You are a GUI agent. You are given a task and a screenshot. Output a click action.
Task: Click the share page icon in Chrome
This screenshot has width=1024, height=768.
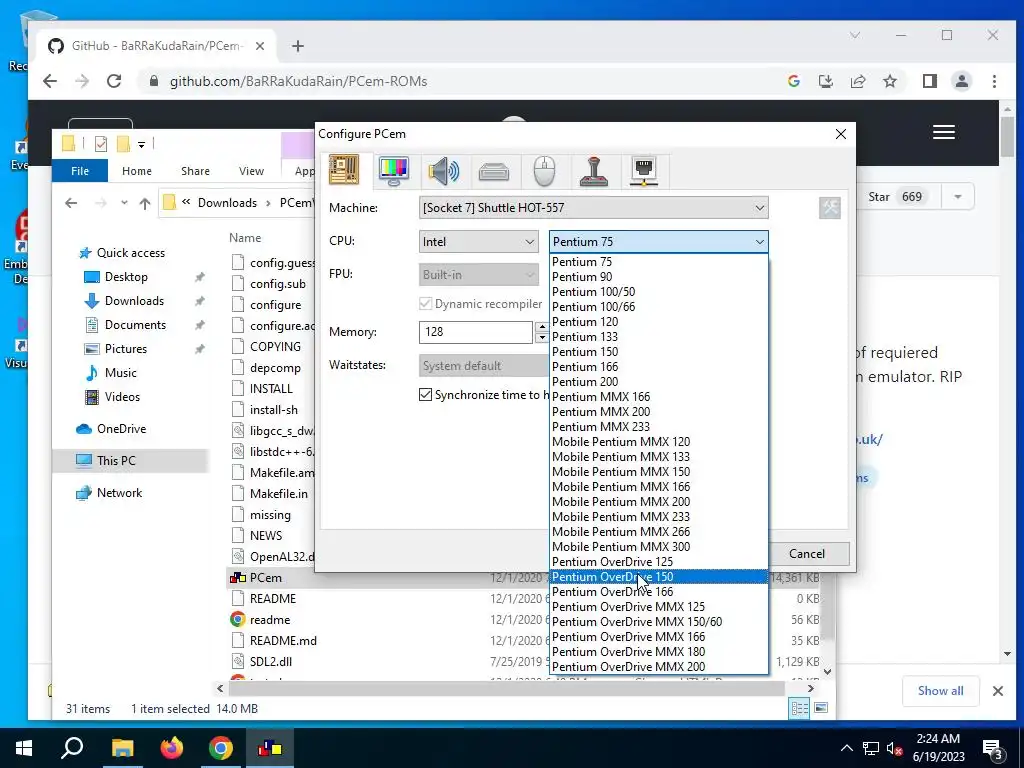point(857,81)
